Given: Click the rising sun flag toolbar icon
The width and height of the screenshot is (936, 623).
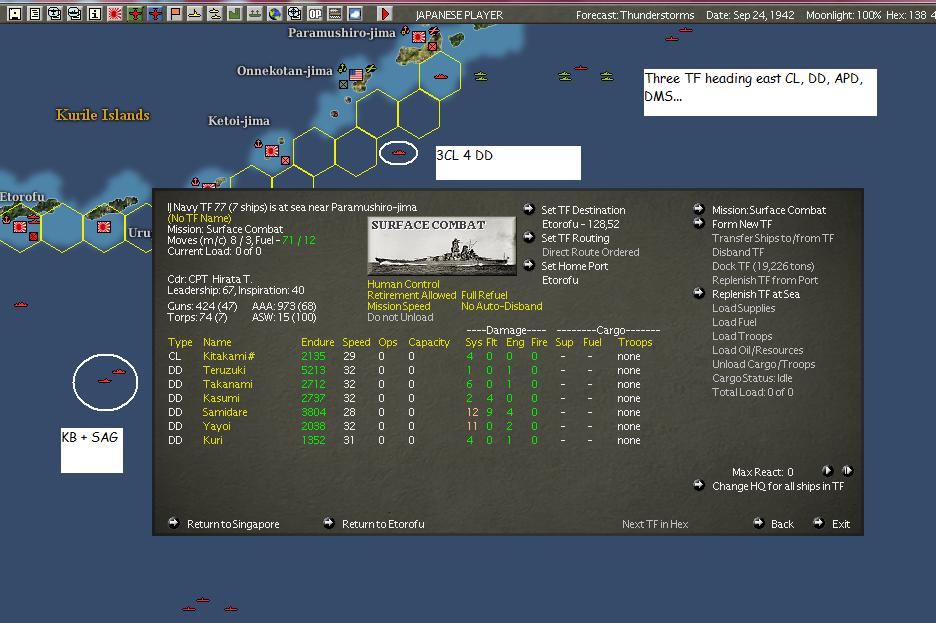Looking at the screenshot, I should [115, 13].
